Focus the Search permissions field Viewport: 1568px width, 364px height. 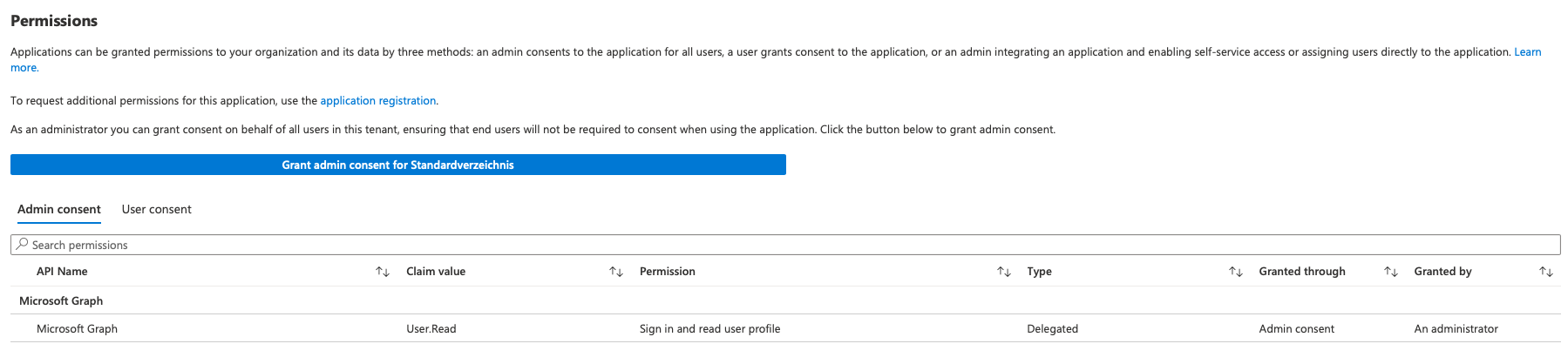(784, 245)
